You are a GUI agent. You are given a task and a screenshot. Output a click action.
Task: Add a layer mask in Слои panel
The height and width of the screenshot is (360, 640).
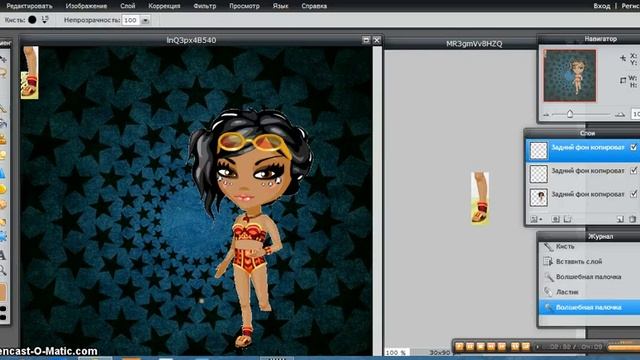(556, 219)
